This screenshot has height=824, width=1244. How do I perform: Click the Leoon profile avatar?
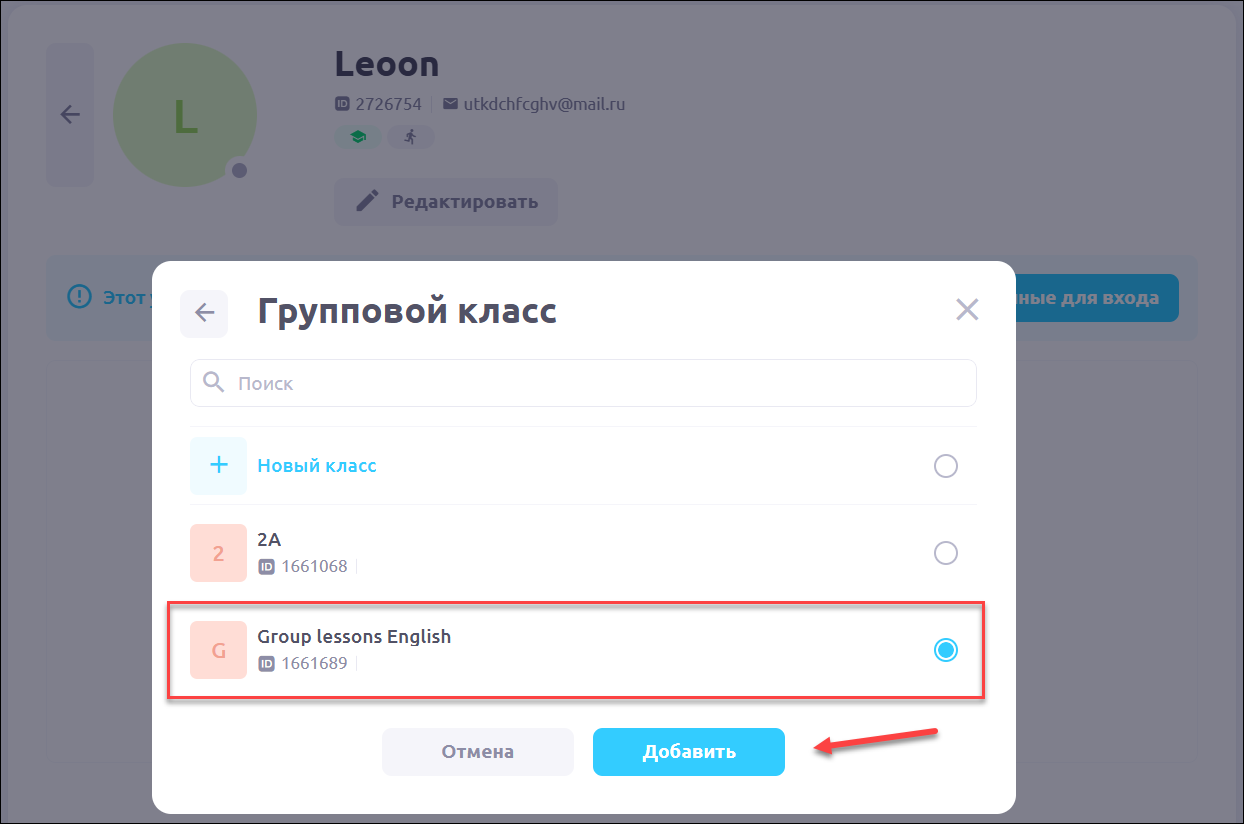point(185,116)
